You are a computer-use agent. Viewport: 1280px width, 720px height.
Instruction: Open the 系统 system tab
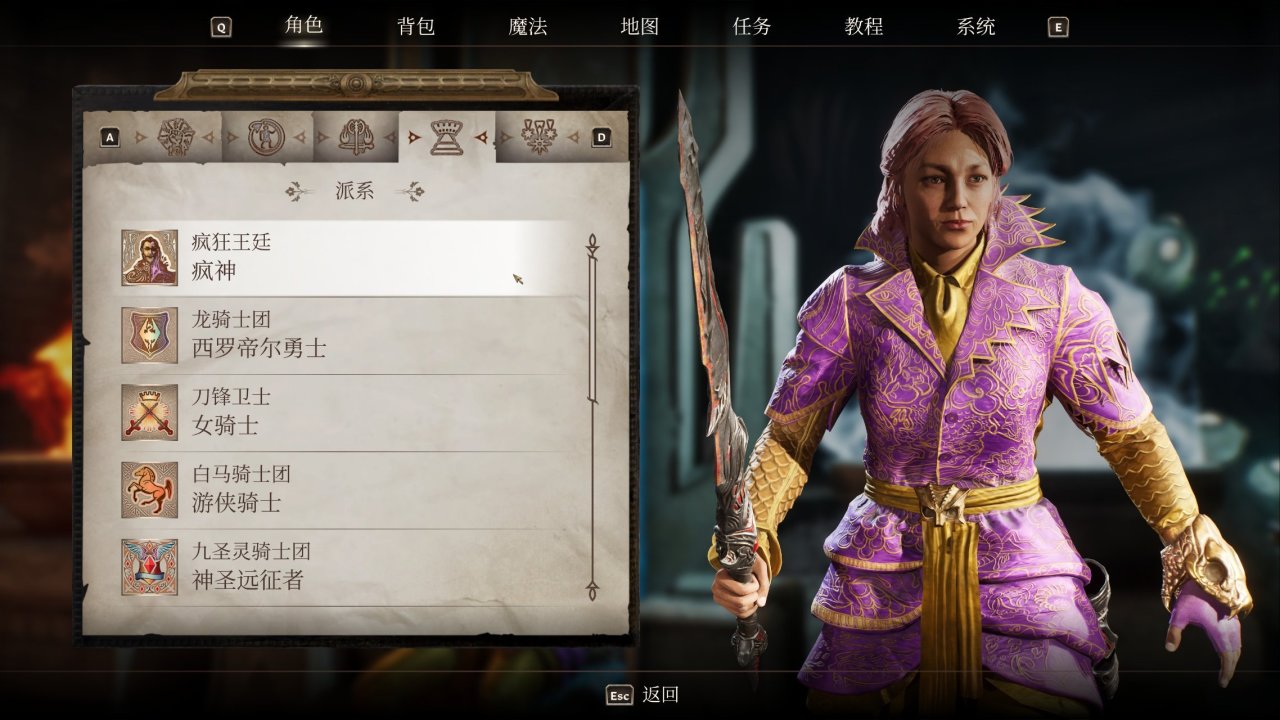point(976,27)
